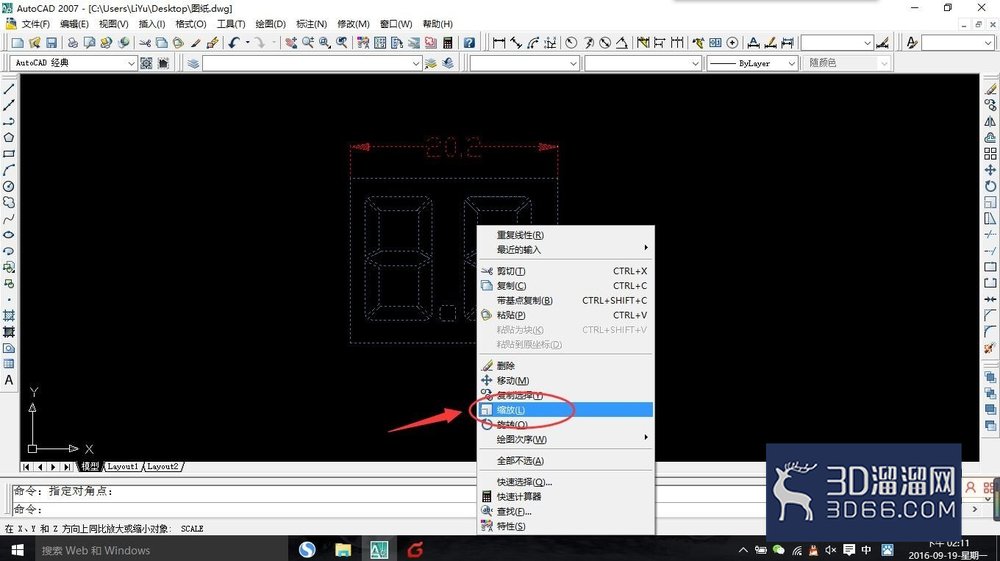Click the Radius Dimension icon

click(x=571, y=43)
